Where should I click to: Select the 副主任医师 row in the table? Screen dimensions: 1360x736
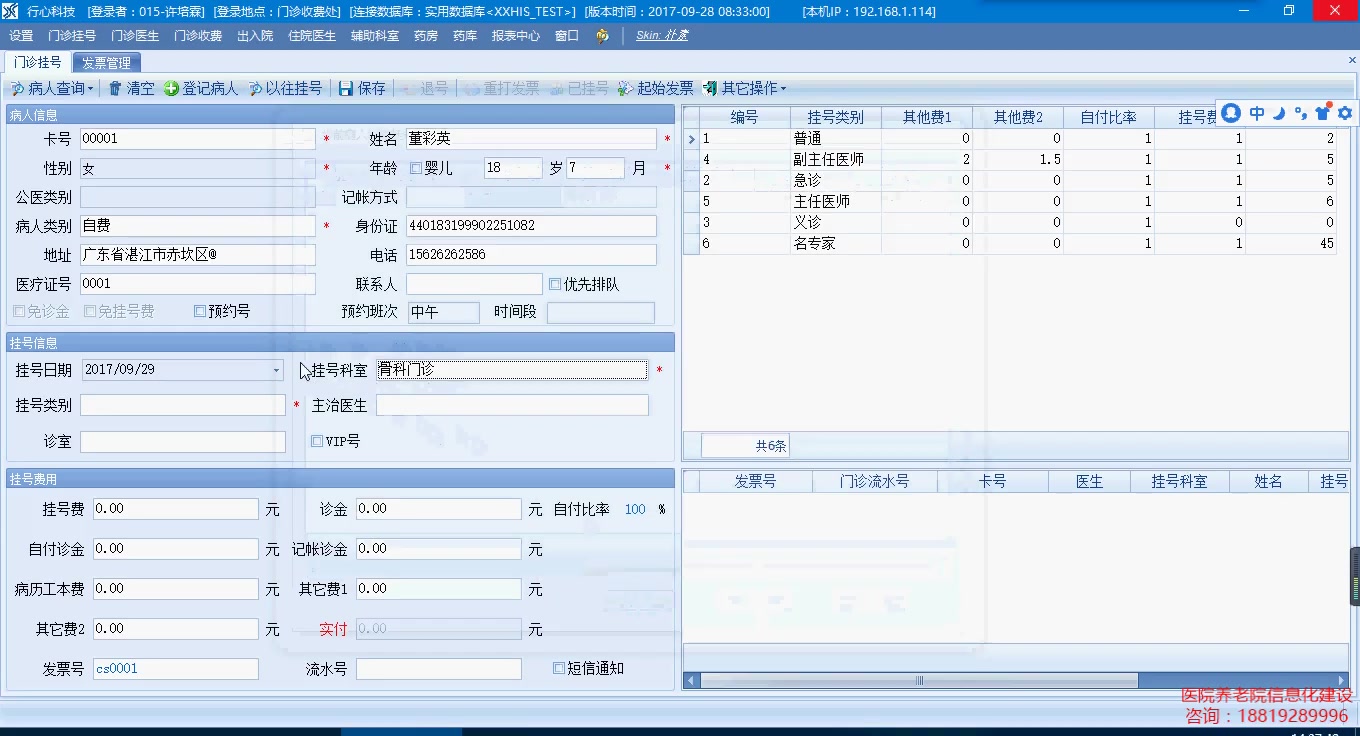(1010, 159)
